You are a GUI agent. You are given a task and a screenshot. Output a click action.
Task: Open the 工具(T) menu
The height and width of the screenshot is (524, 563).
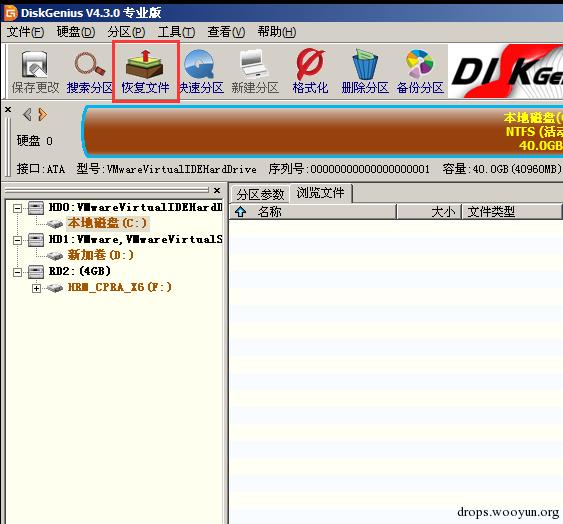pos(176,32)
